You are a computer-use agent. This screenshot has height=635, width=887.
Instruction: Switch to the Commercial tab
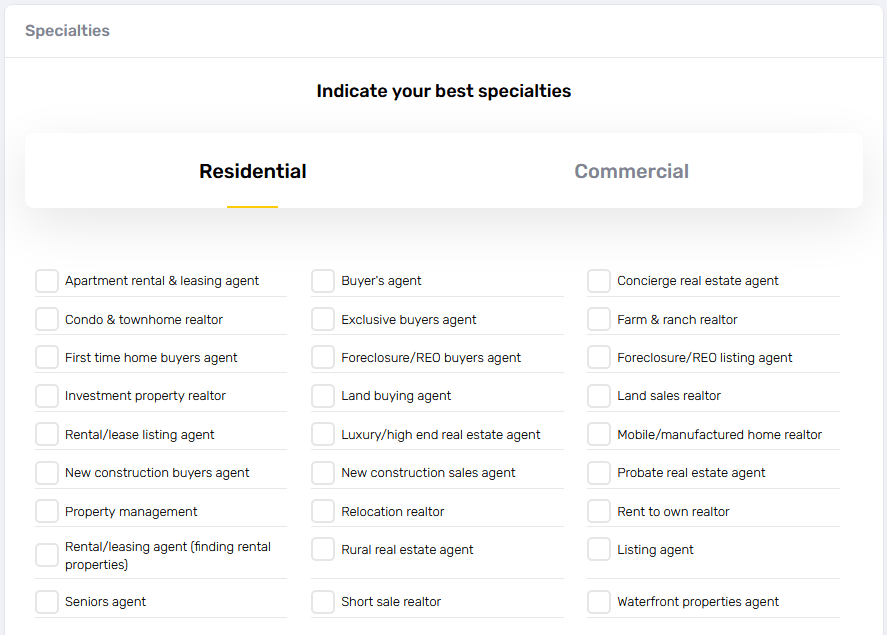tap(631, 171)
